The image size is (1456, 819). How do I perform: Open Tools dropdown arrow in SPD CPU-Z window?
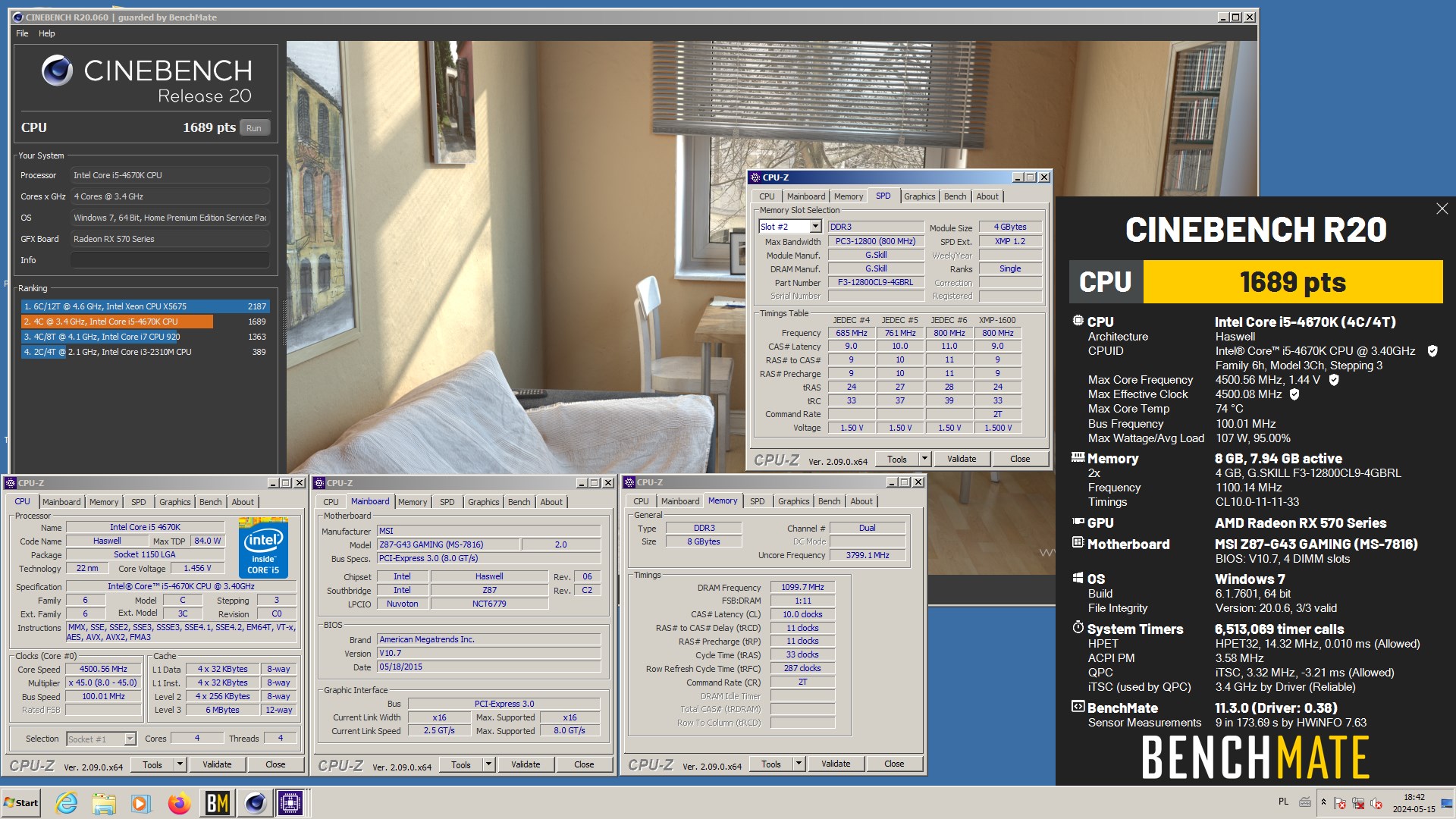click(924, 459)
